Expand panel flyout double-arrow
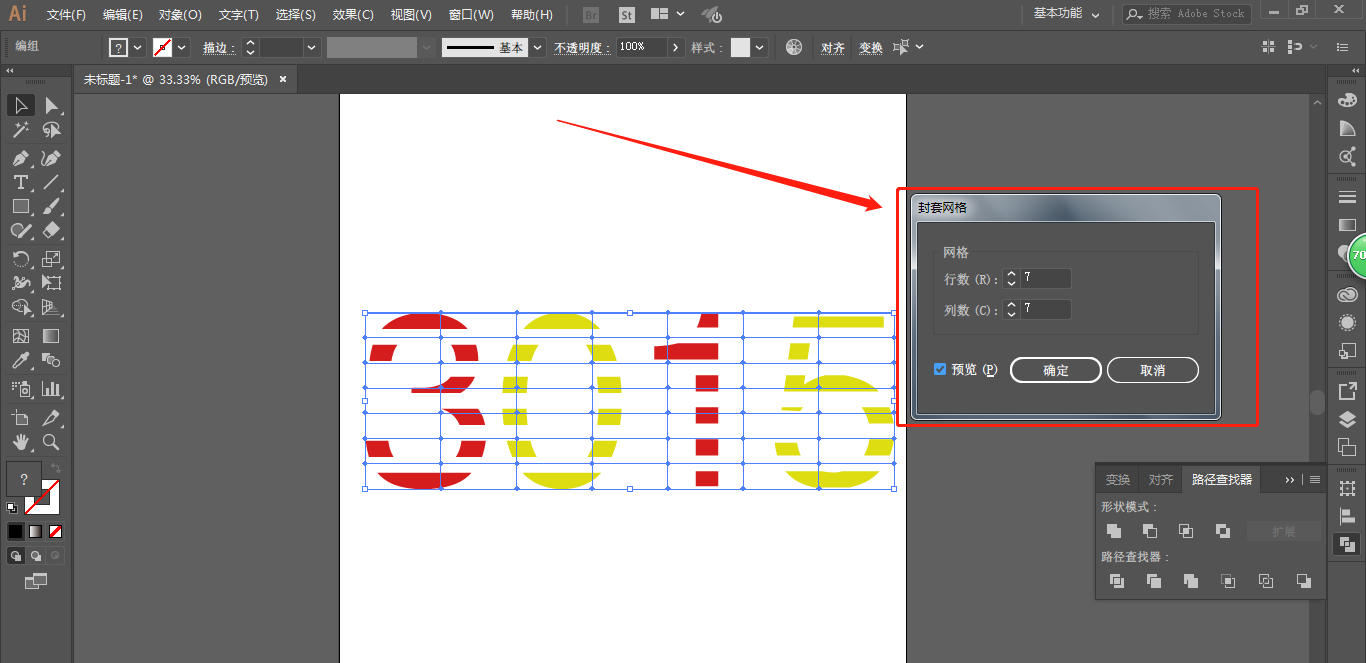Image resolution: width=1366 pixels, height=663 pixels. point(1290,480)
